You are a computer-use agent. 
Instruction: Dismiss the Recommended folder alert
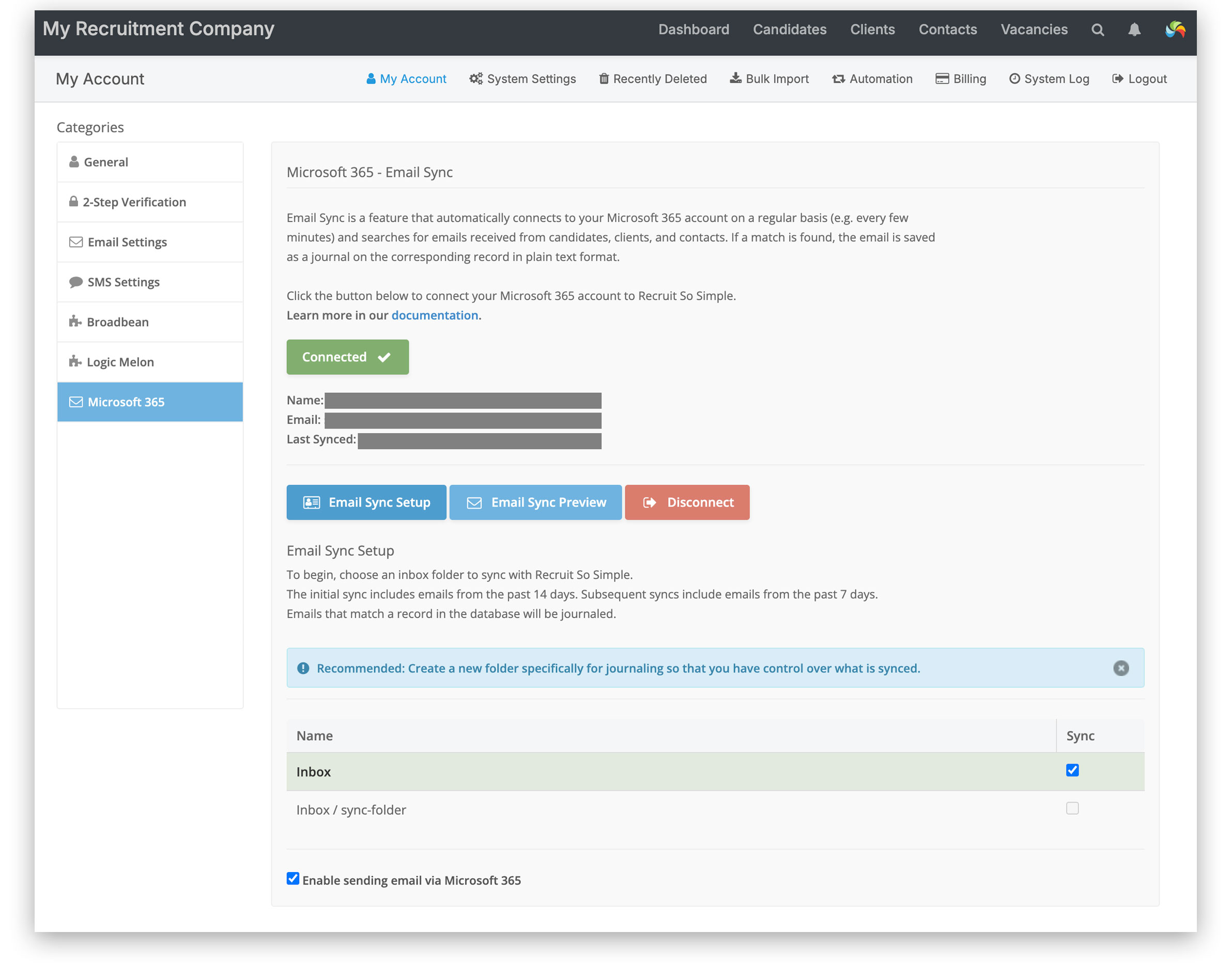(1120, 668)
